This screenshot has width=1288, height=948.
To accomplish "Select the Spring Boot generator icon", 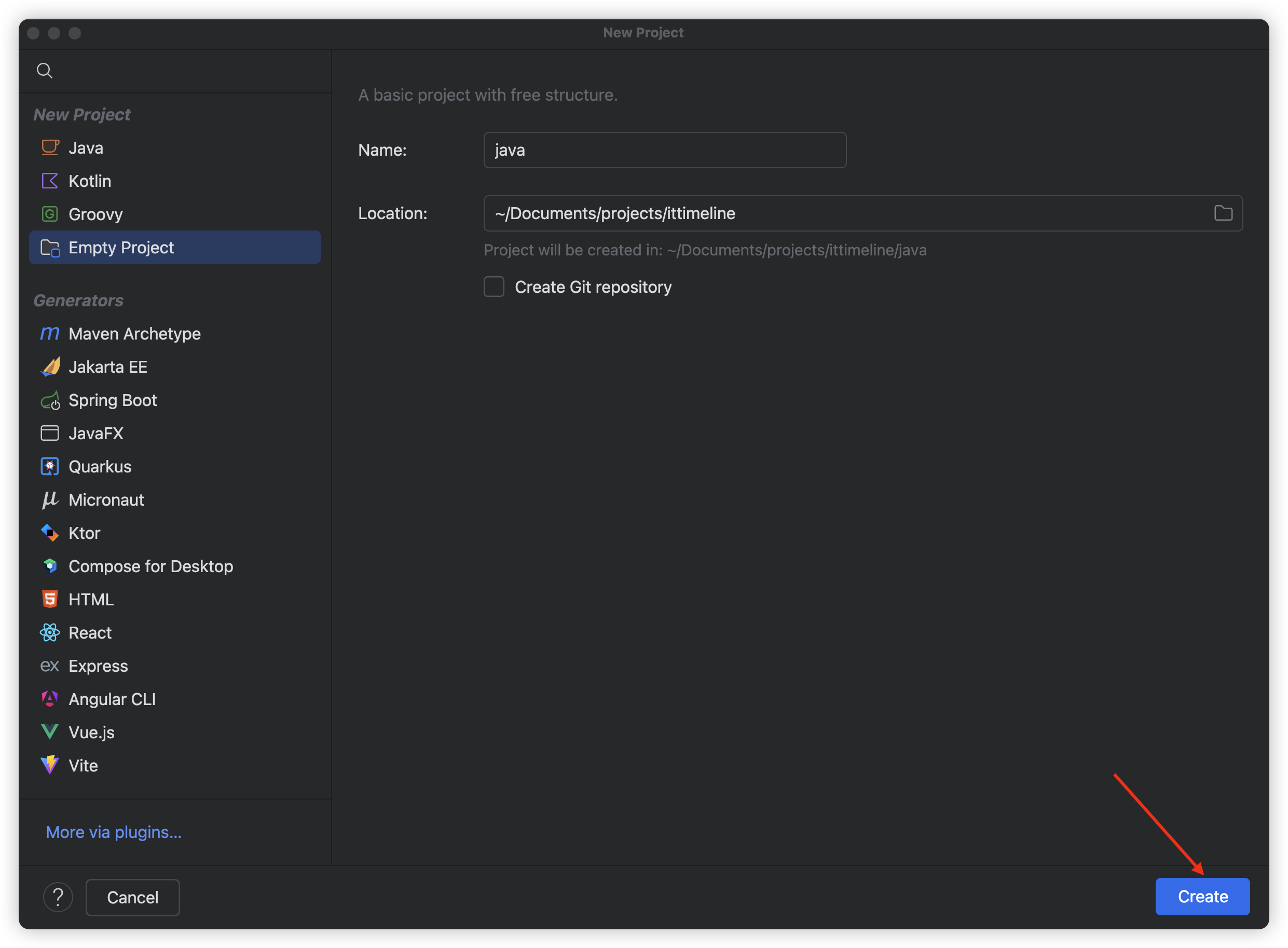I will point(50,400).
